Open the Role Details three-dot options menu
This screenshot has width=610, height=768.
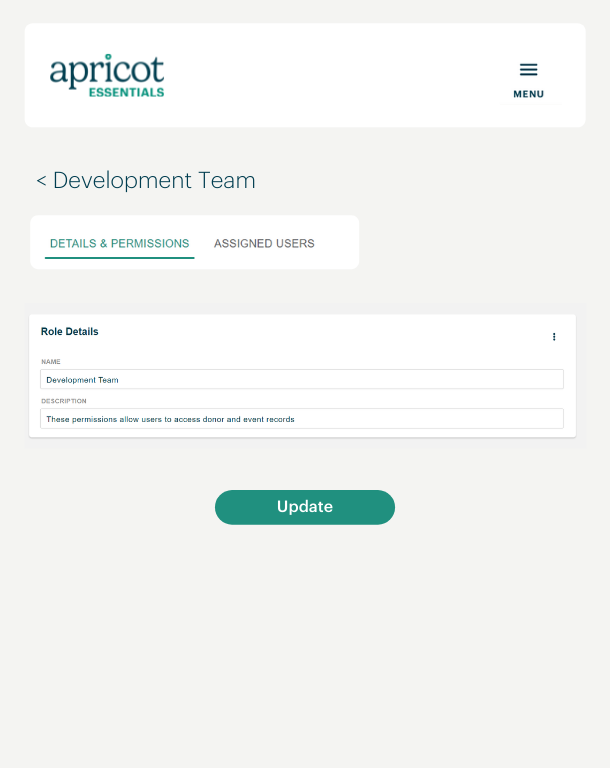[554, 337]
